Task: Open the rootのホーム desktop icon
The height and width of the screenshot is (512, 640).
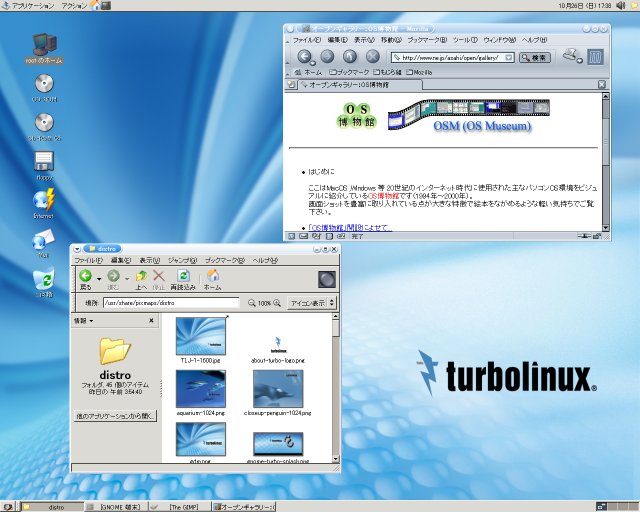Action: click(x=44, y=48)
